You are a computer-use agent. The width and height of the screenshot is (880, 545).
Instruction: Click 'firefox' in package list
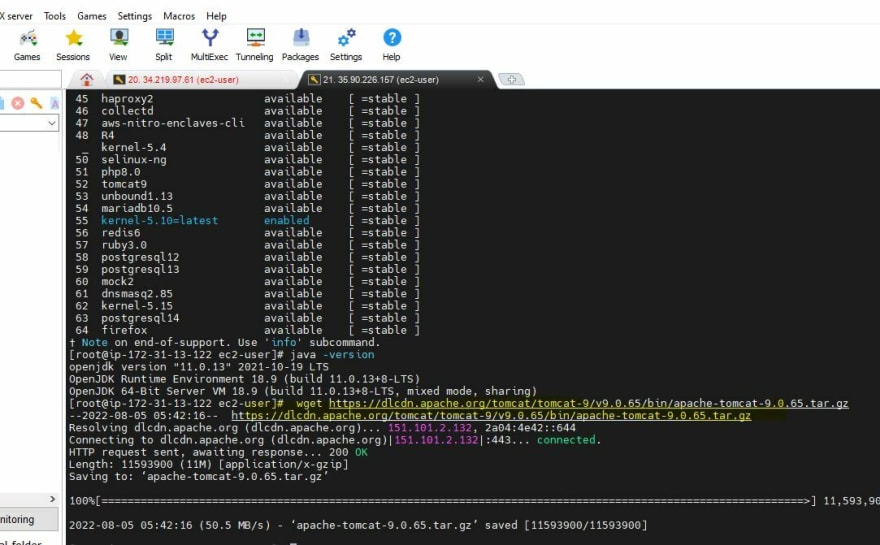coord(124,331)
